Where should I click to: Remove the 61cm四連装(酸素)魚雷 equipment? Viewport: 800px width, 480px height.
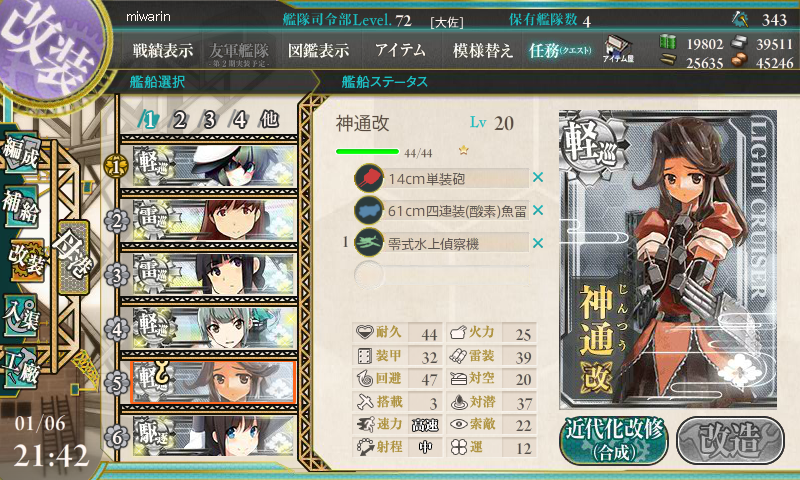[x=538, y=210]
